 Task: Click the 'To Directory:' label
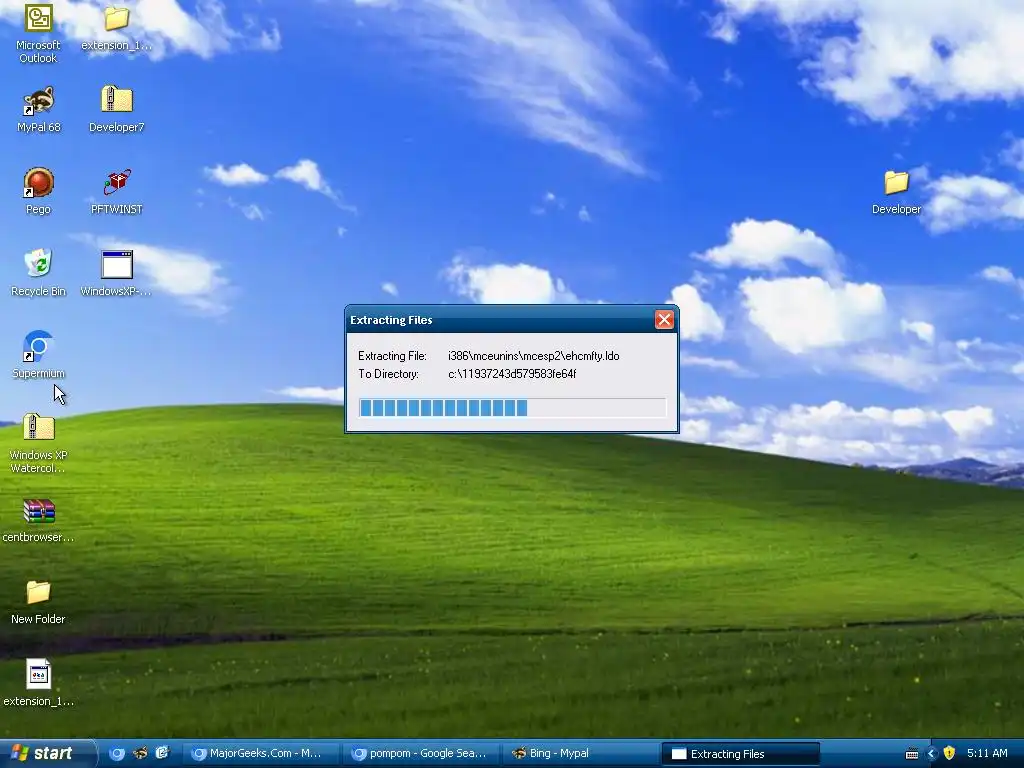(x=388, y=374)
